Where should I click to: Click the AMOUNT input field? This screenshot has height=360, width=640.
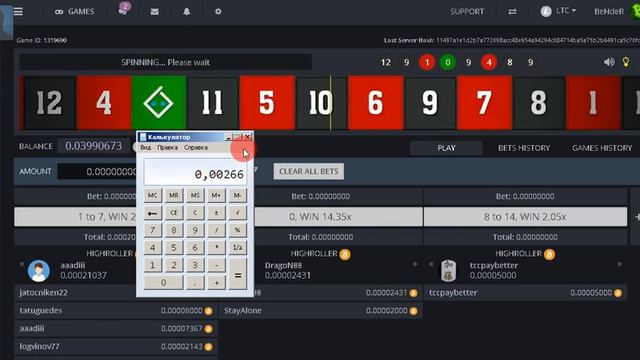[97, 171]
